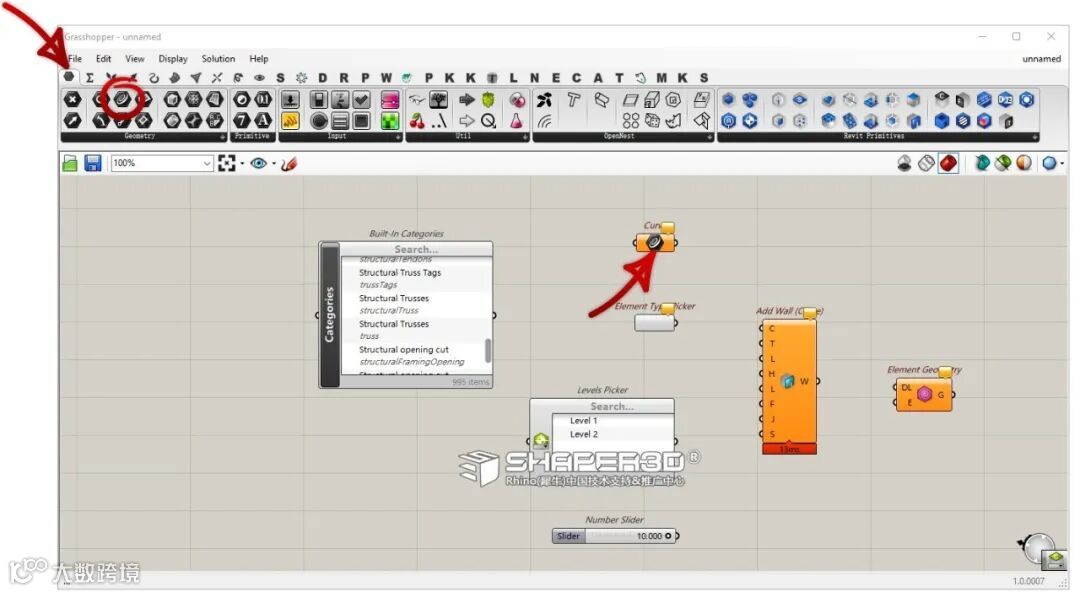Screen dimensions: 1080x592
Task: Click the green hops icon in Util
Action: [488, 100]
